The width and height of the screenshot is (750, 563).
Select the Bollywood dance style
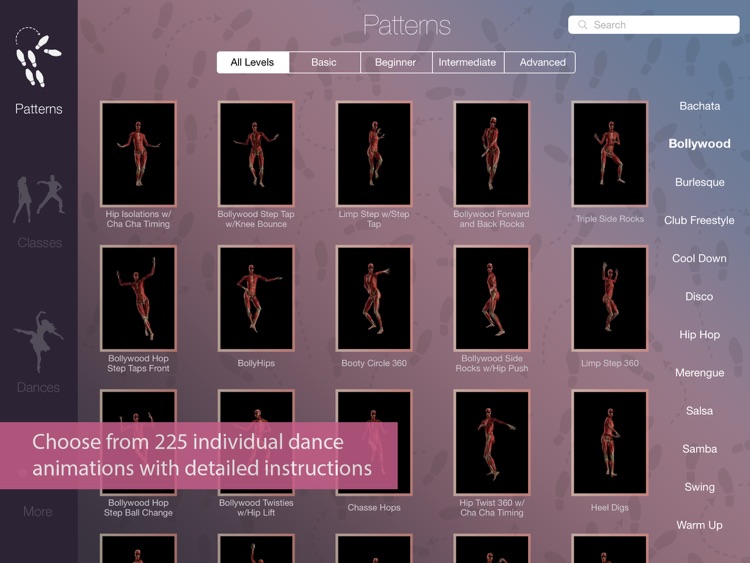(699, 144)
